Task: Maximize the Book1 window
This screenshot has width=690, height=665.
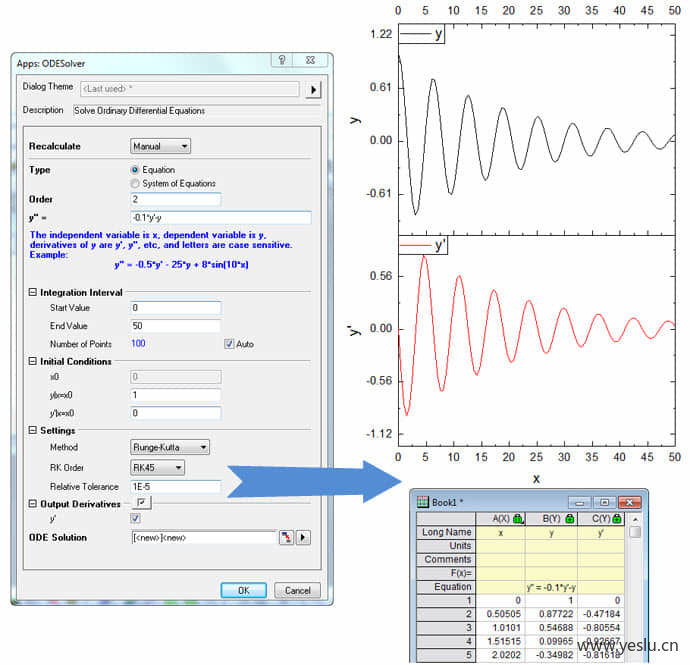Action: [605, 502]
